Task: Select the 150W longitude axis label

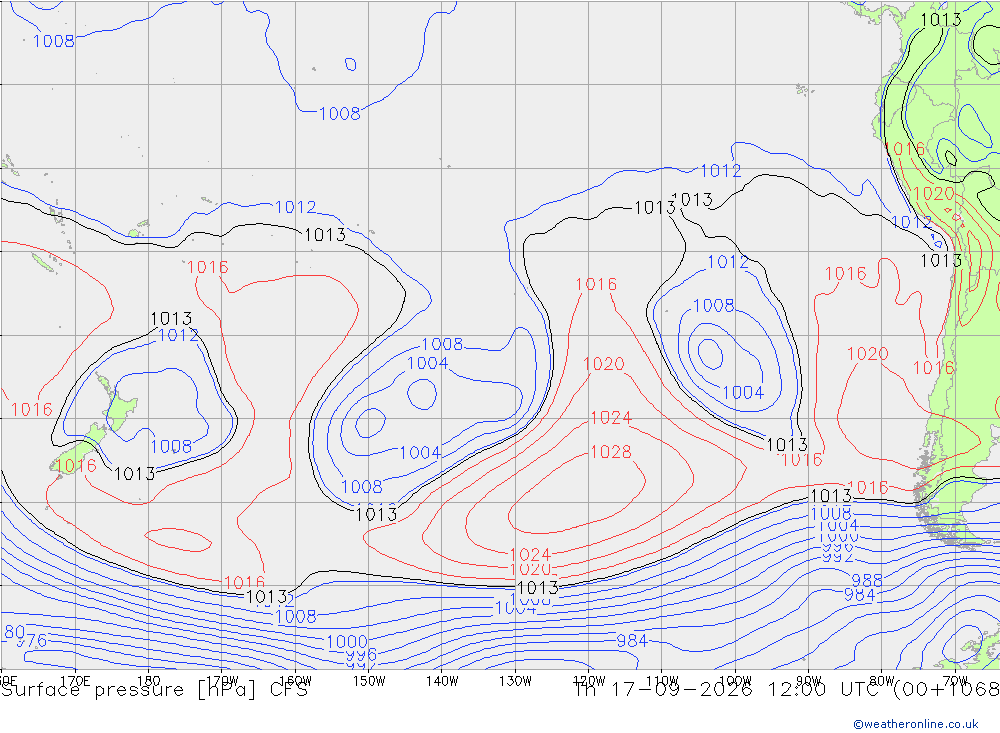Action: pyautogui.click(x=369, y=681)
